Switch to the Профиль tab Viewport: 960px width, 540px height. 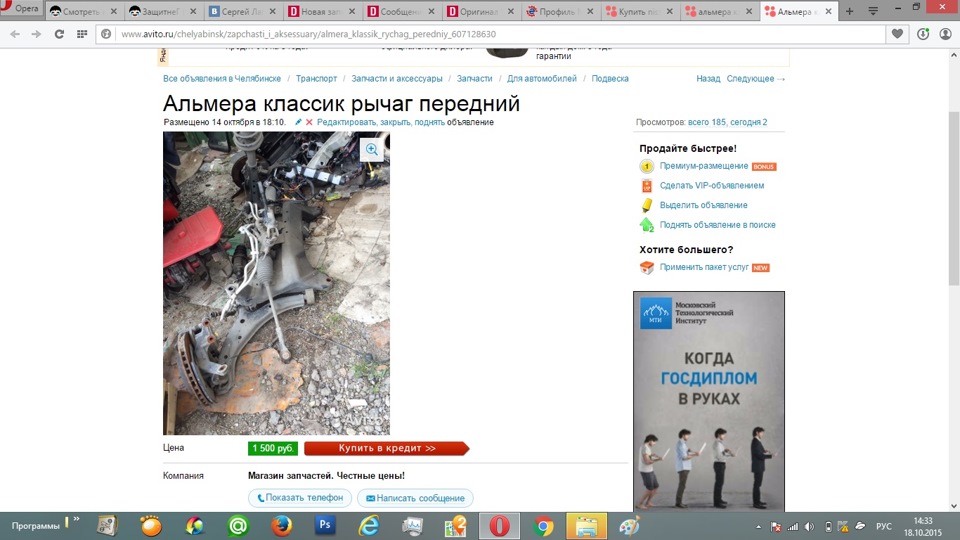(560, 11)
